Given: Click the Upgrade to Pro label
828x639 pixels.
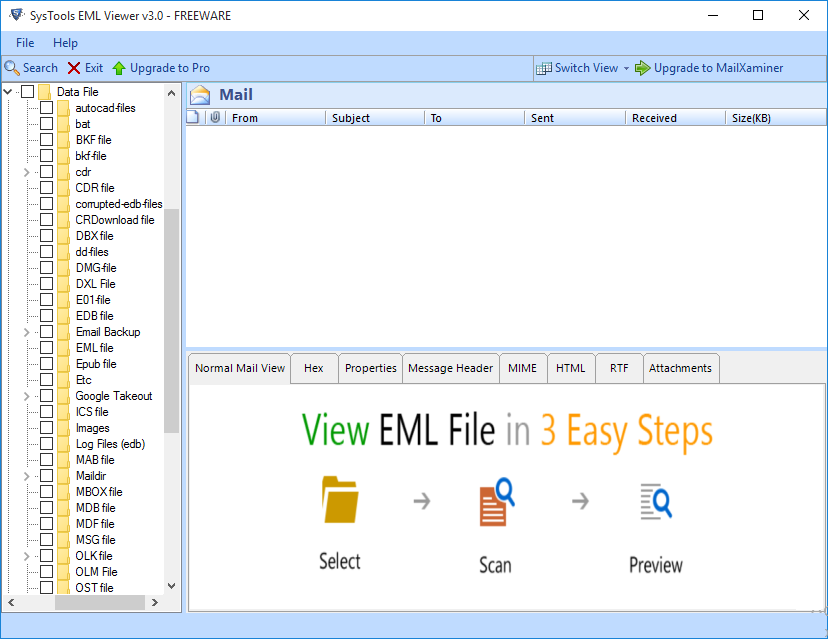Looking at the screenshot, I should pos(170,68).
